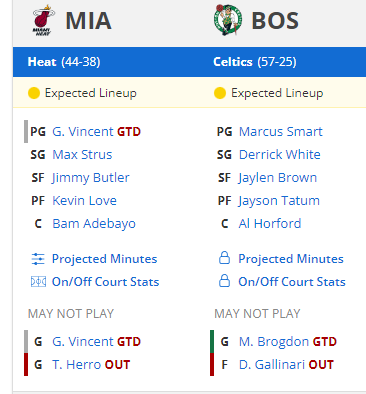Screen dimensions: 366x394
Task: View Jayson Tatum's player profile
Action: [x=279, y=201]
